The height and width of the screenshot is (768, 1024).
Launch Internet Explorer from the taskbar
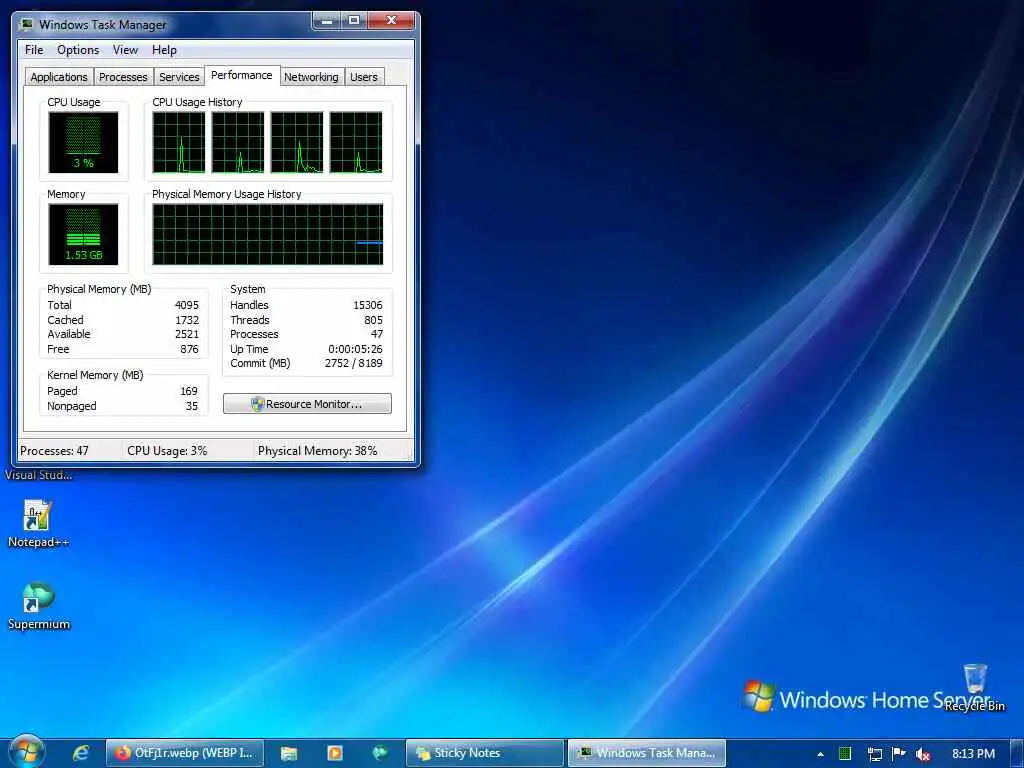[81, 753]
